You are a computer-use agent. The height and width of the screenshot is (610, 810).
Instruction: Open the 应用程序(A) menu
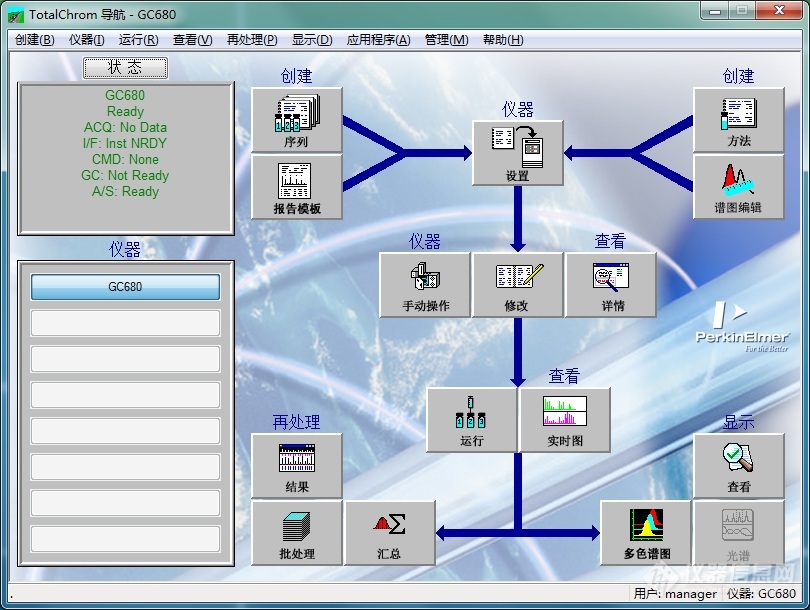pyautogui.click(x=379, y=40)
